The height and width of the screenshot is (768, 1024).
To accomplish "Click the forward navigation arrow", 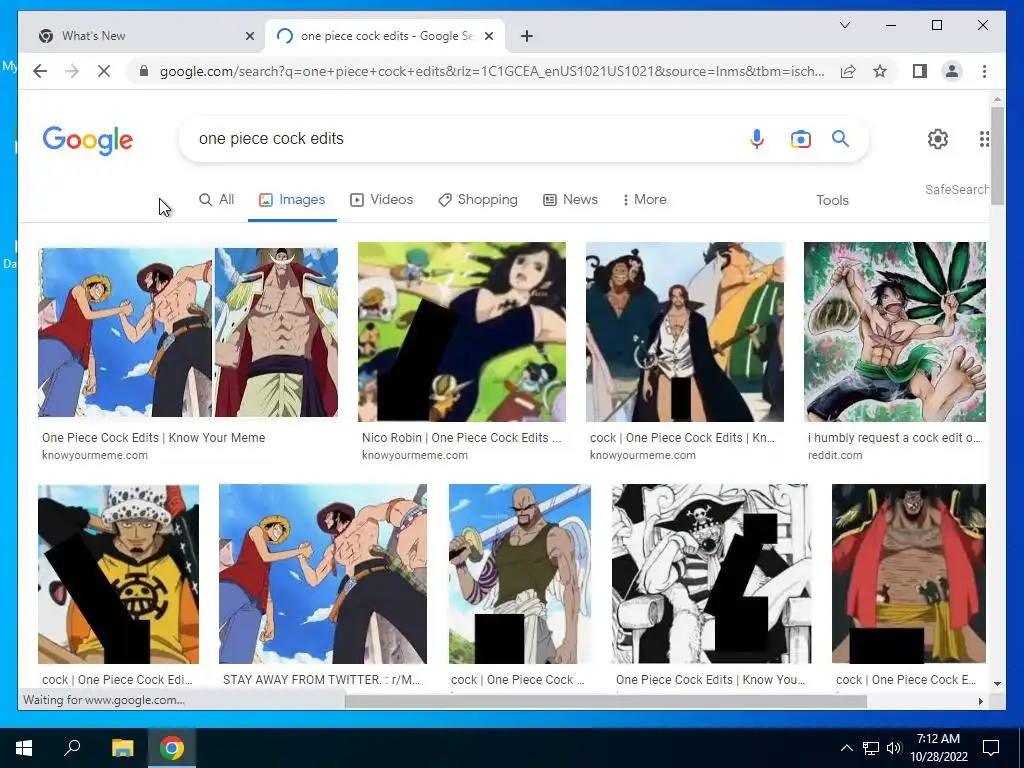I will (x=72, y=71).
